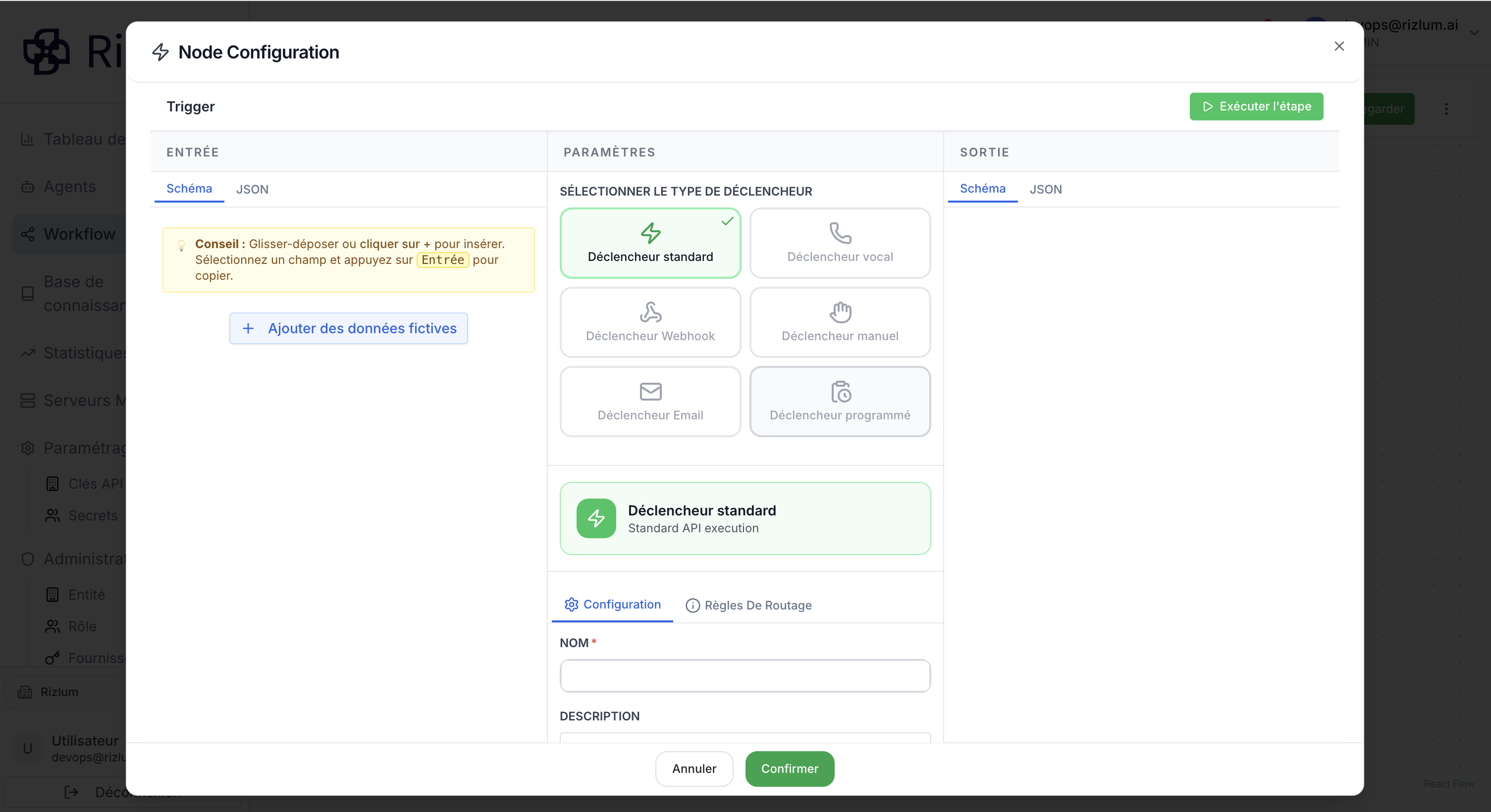Click the lightning bolt icon in standard card

click(x=650, y=233)
